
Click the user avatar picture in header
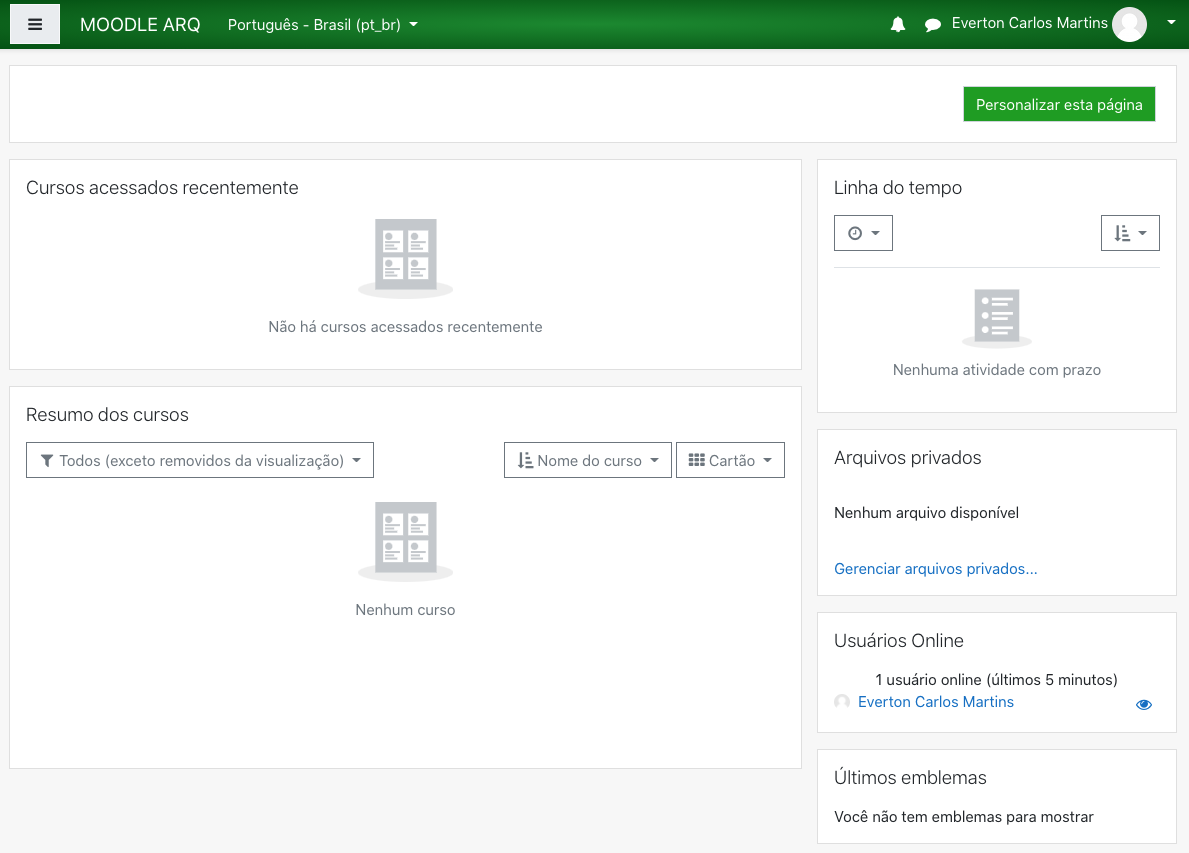point(1129,24)
